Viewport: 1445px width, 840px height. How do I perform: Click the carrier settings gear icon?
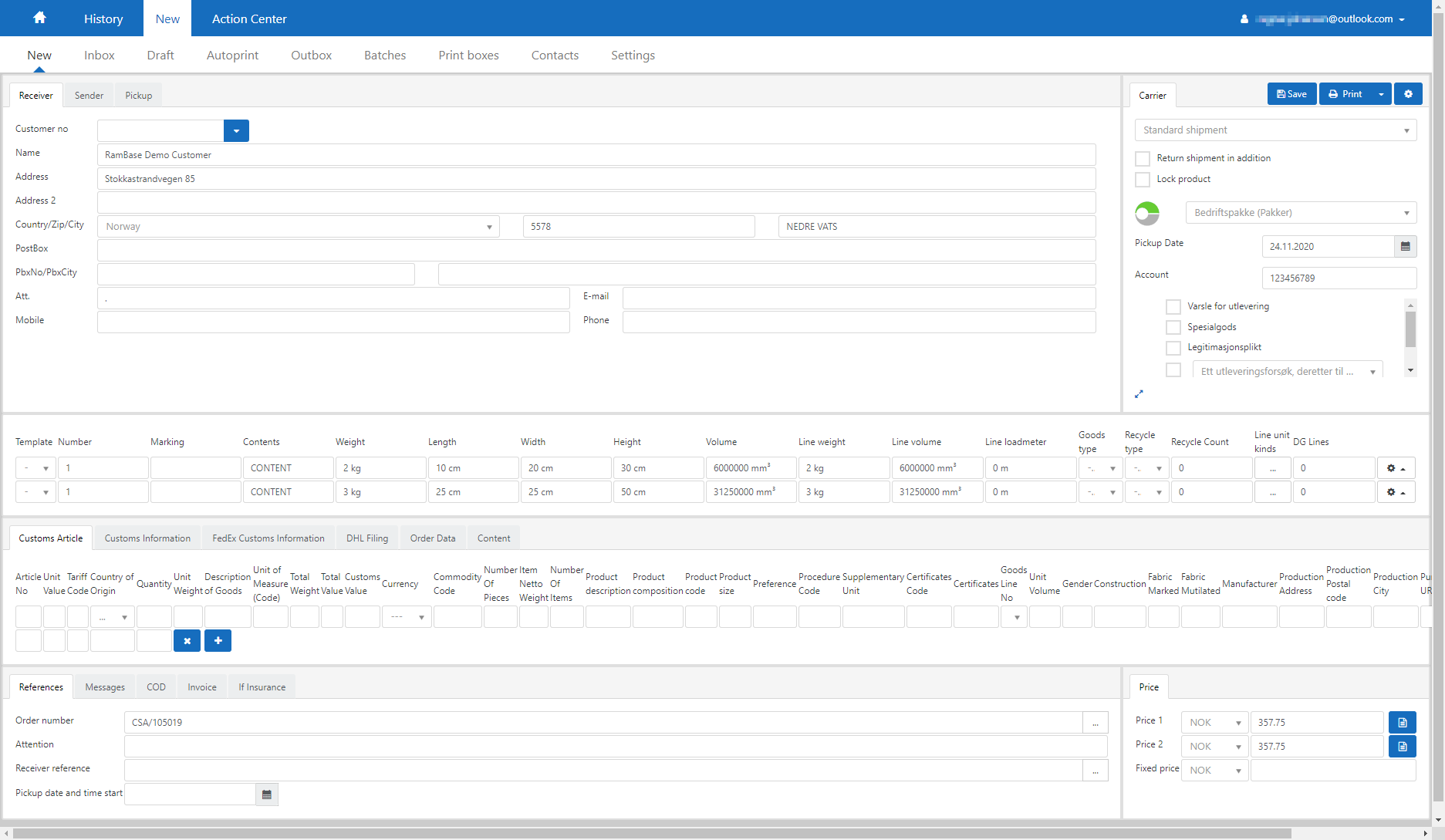[x=1408, y=94]
